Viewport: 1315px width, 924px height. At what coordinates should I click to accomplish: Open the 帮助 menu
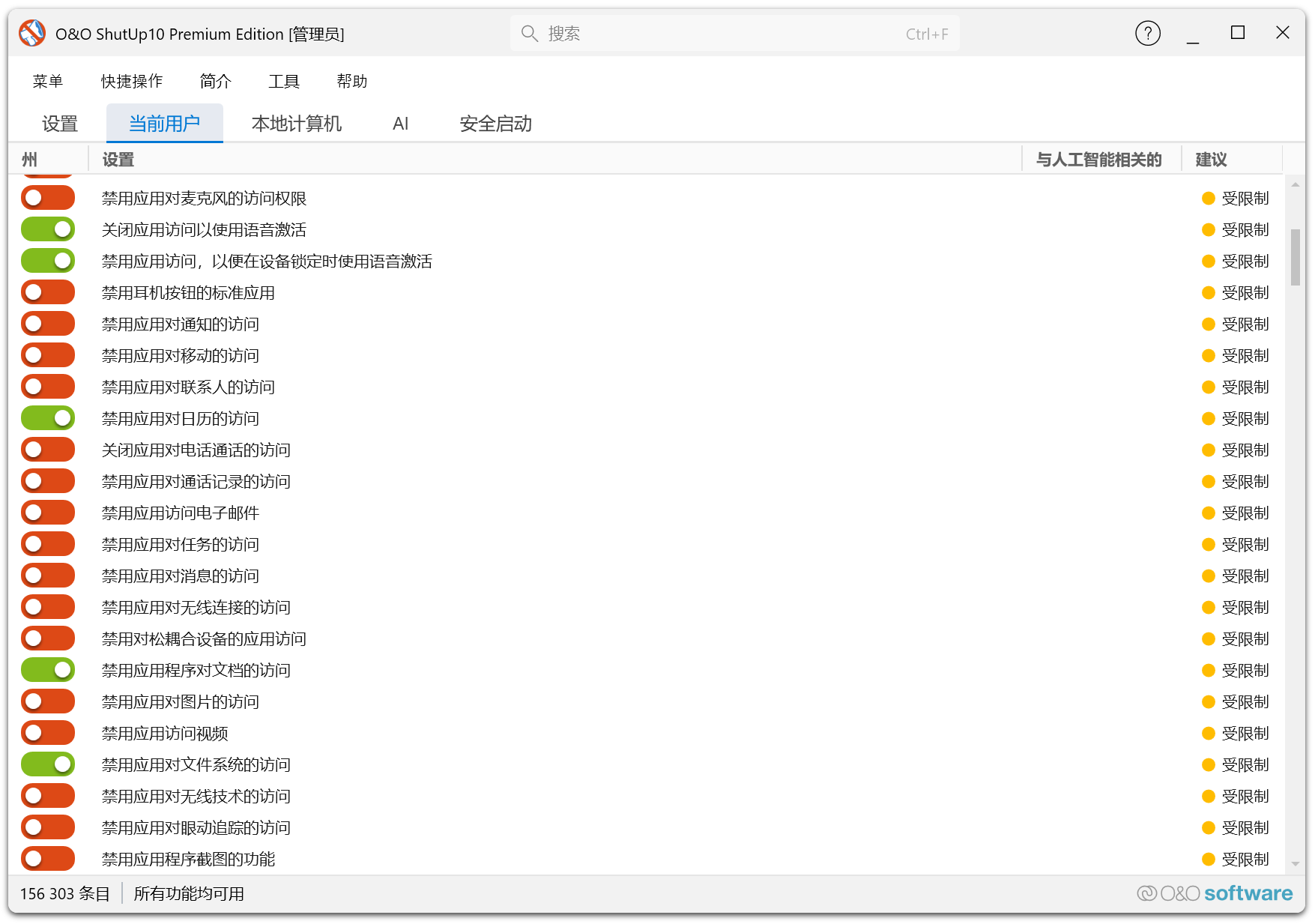(x=352, y=81)
